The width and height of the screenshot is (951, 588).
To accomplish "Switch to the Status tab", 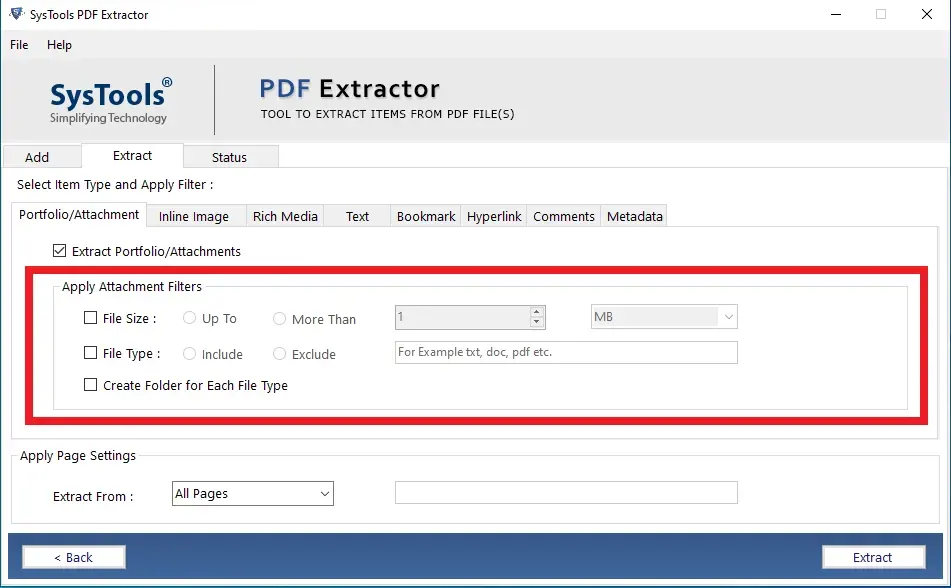I will click(x=230, y=157).
